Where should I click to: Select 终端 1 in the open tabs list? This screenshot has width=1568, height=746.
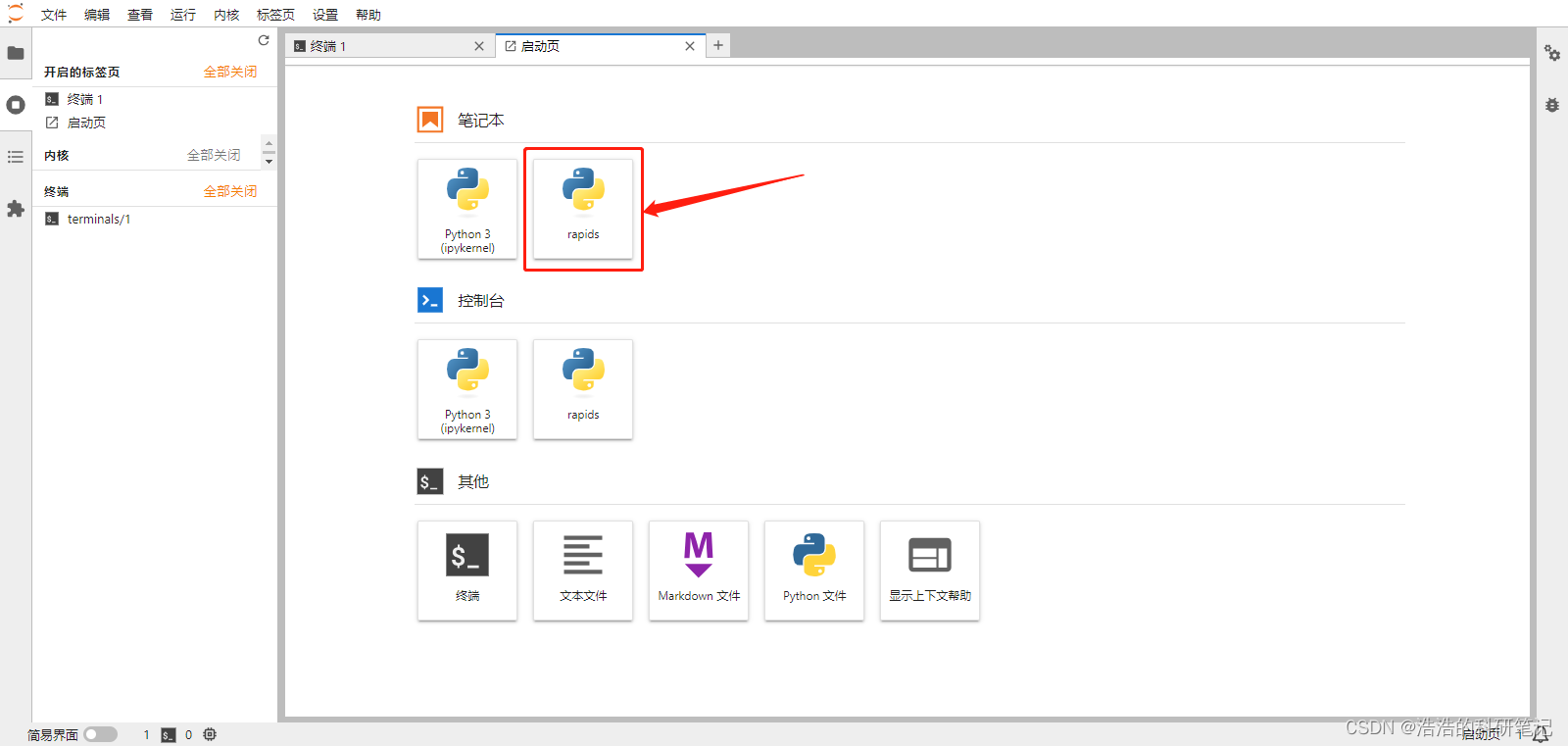pos(155,99)
